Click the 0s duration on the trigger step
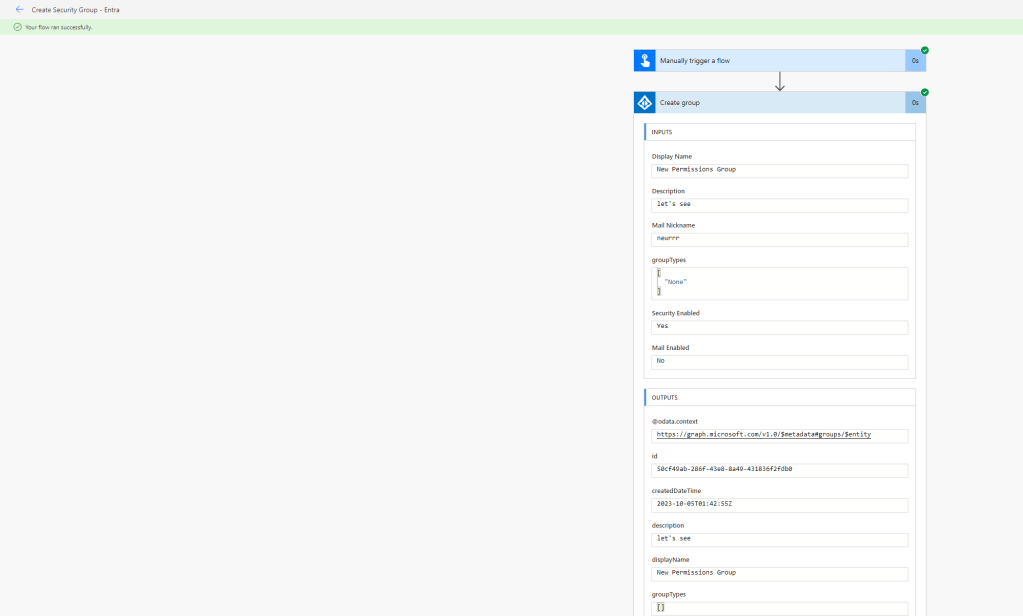 point(915,61)
